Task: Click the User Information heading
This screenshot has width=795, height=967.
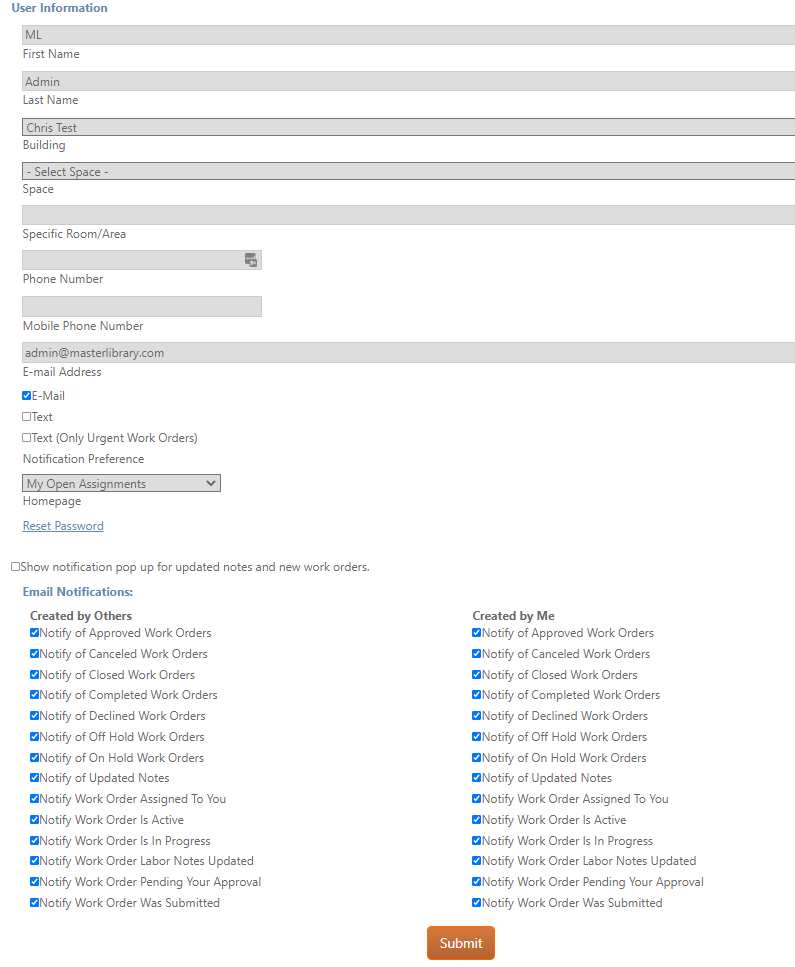Action: click(59, 8)
